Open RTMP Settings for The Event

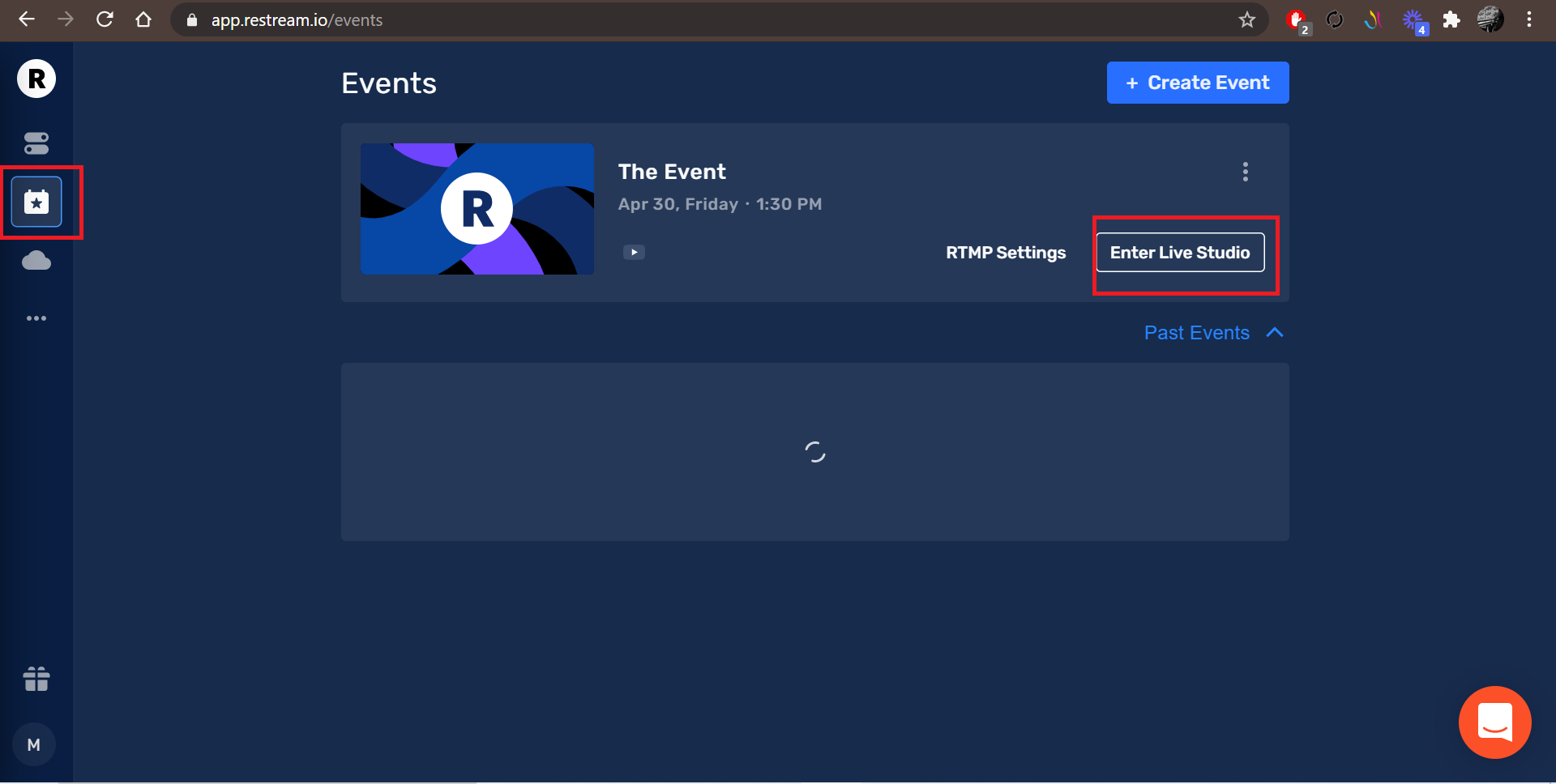1006,253
